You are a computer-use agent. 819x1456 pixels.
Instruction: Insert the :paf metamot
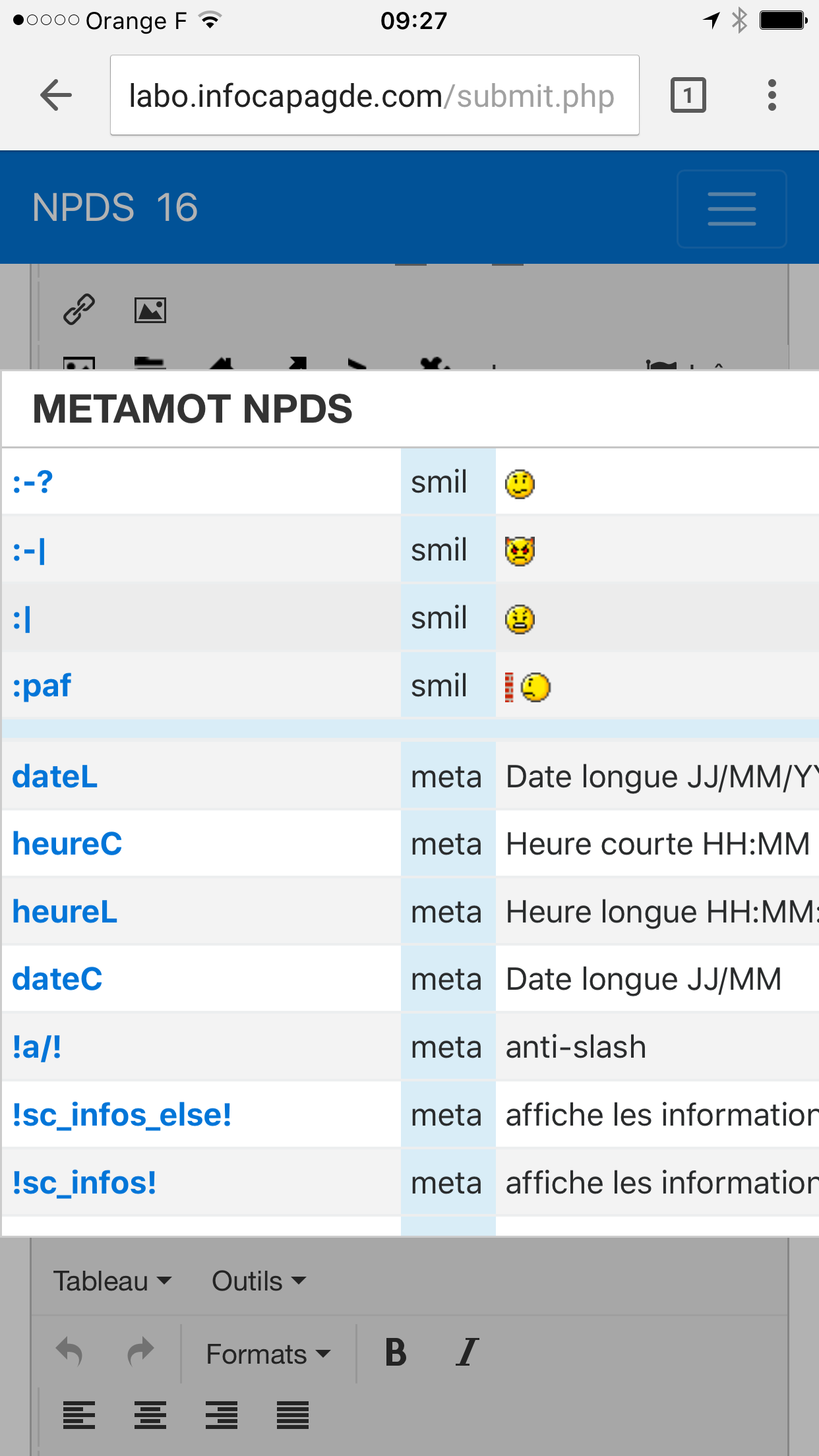click(x=42, y=686)
